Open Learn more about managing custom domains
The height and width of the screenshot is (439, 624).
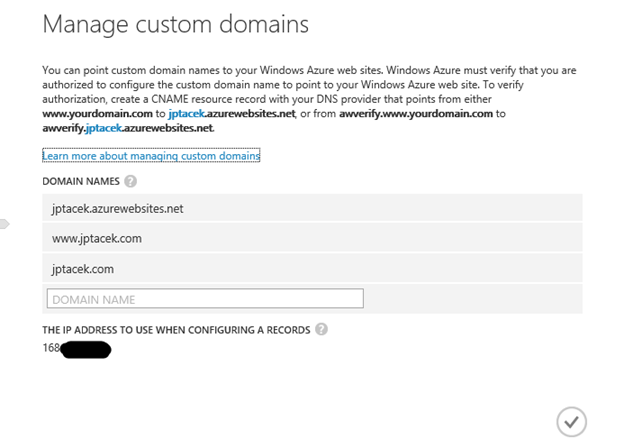click(151, 156)
